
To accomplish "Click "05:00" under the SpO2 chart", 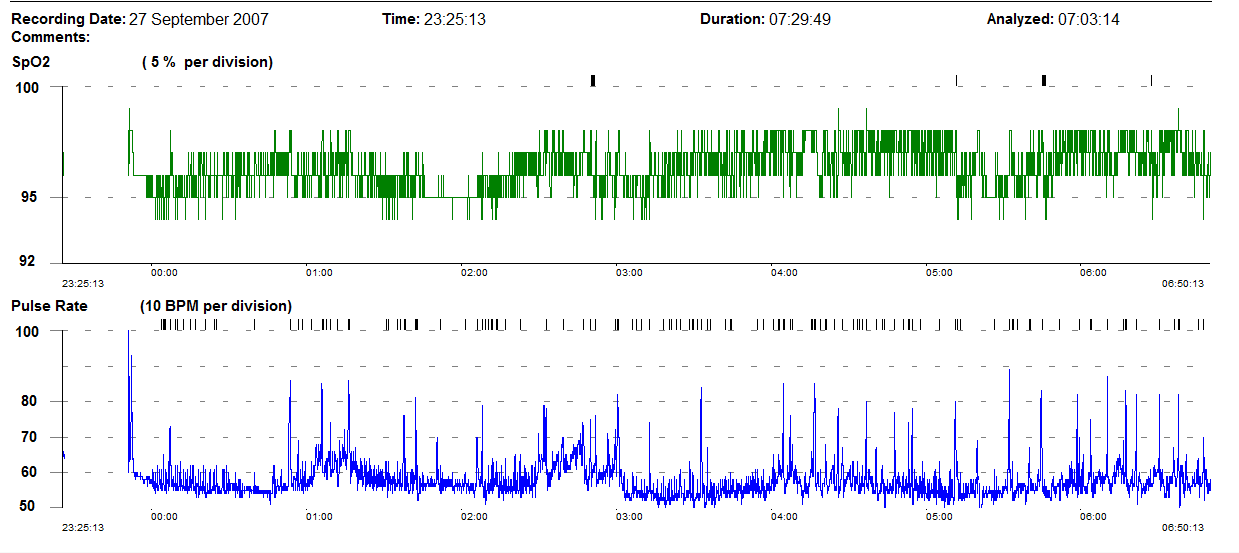I will [939, 273].
